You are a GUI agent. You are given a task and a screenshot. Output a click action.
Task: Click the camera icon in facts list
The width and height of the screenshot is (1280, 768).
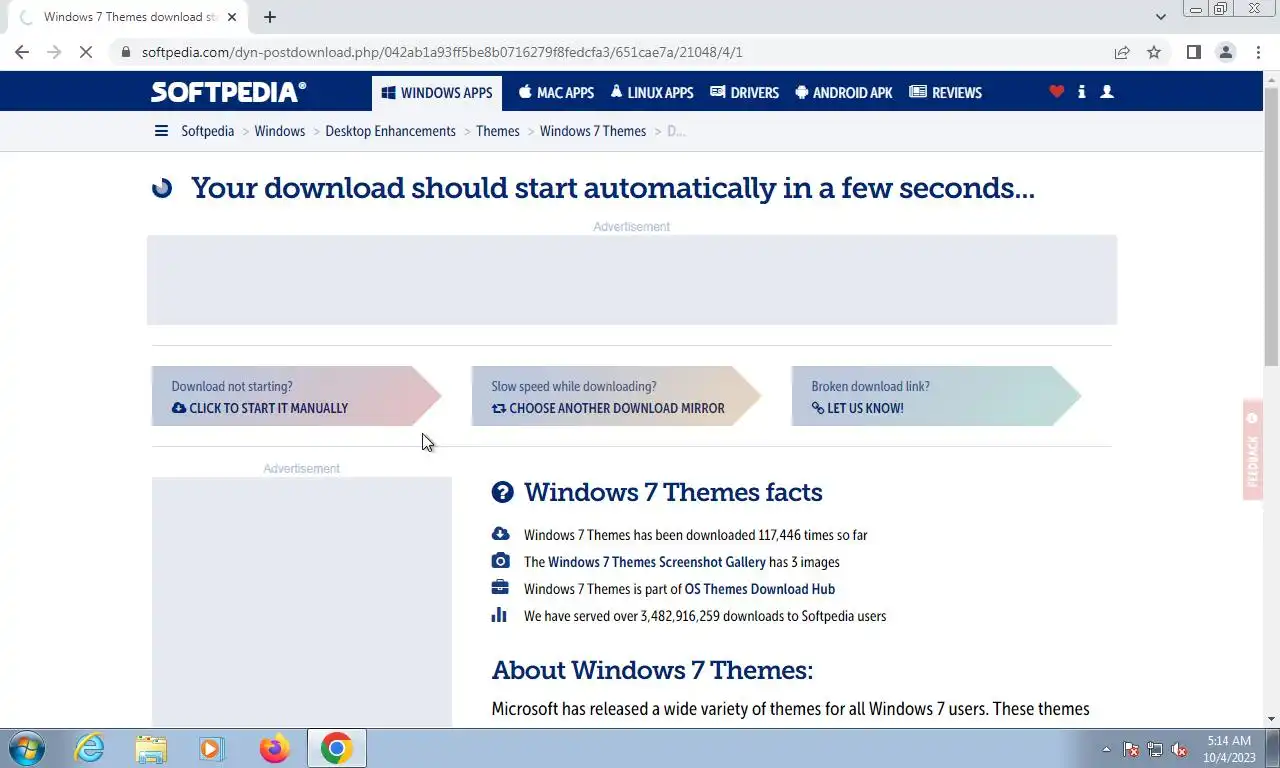click(x=500, y=561)
